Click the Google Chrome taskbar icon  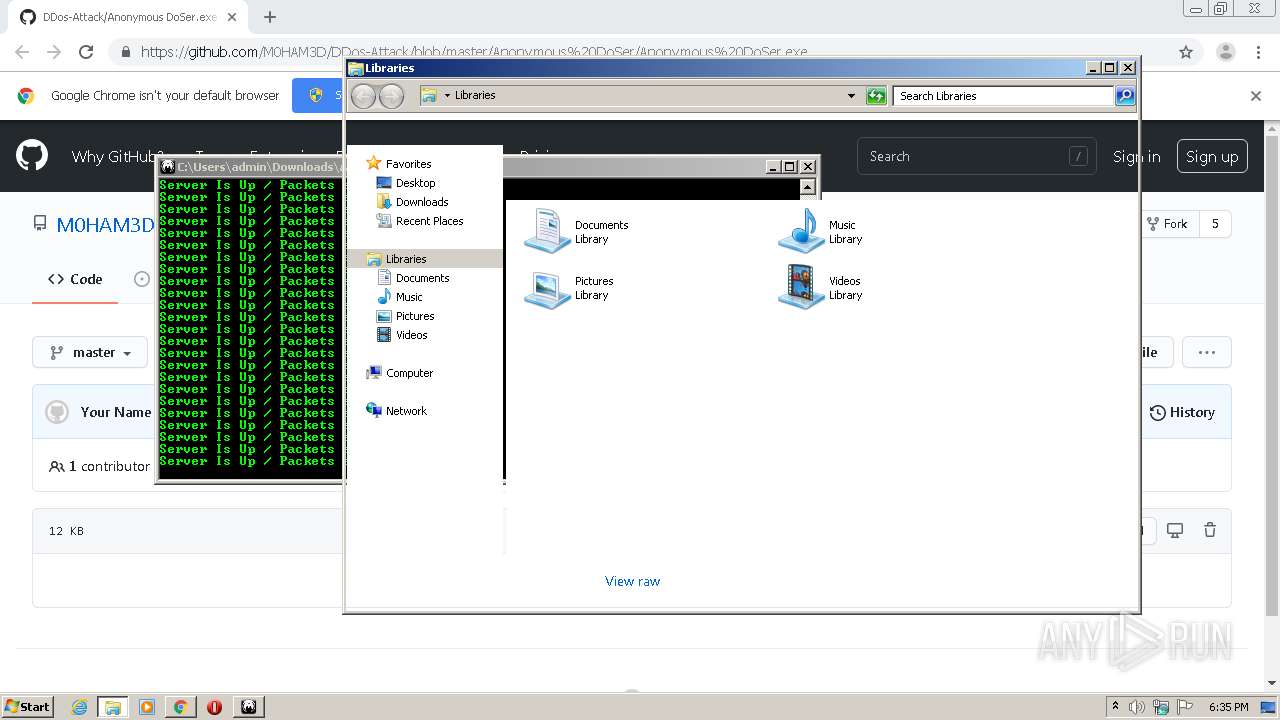click(180, 707)
